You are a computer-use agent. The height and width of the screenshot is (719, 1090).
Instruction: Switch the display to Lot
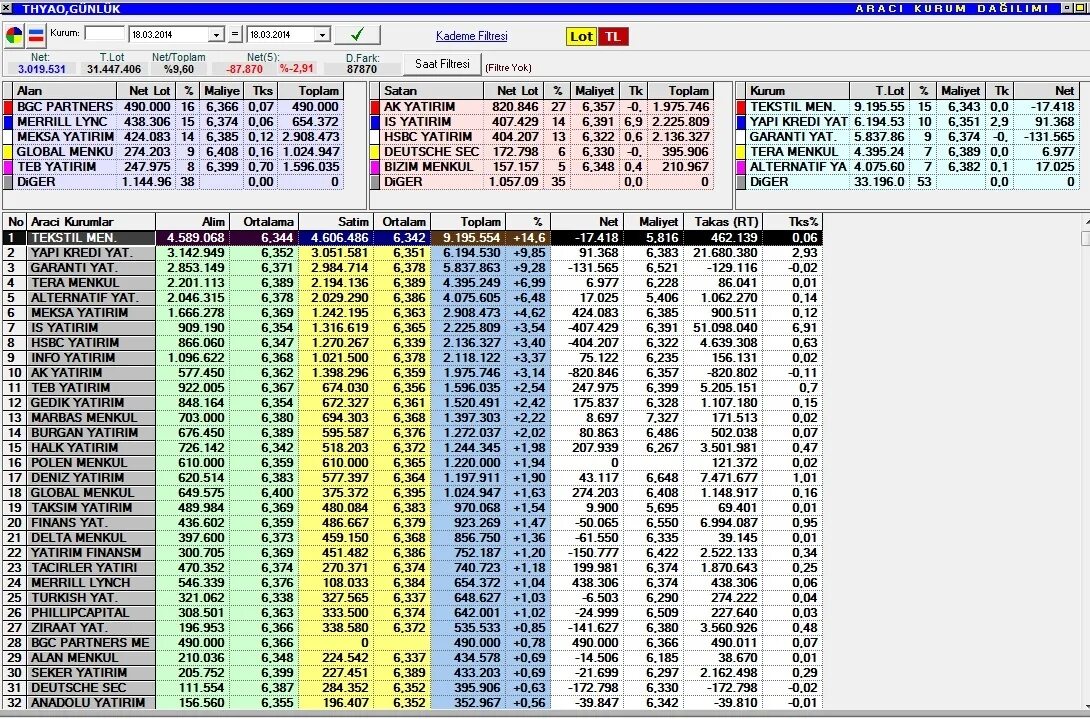point(581,36)
